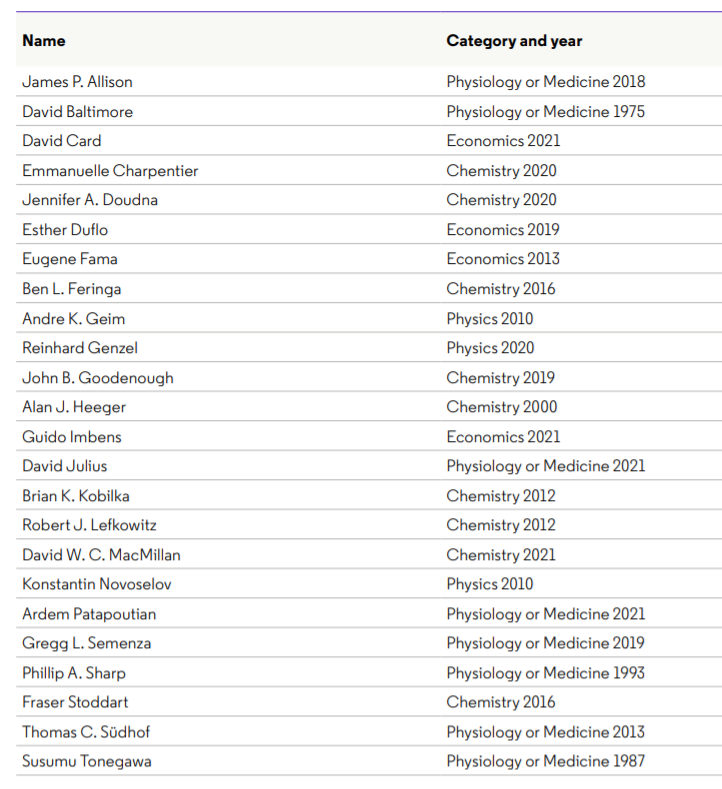Click David W. C. MacMillan's name
This screenshot has height=789, width=722.
(101, 555)
